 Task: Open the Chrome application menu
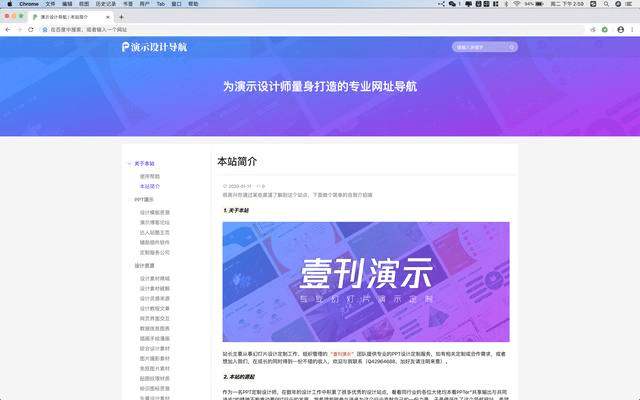click(29, 4)
